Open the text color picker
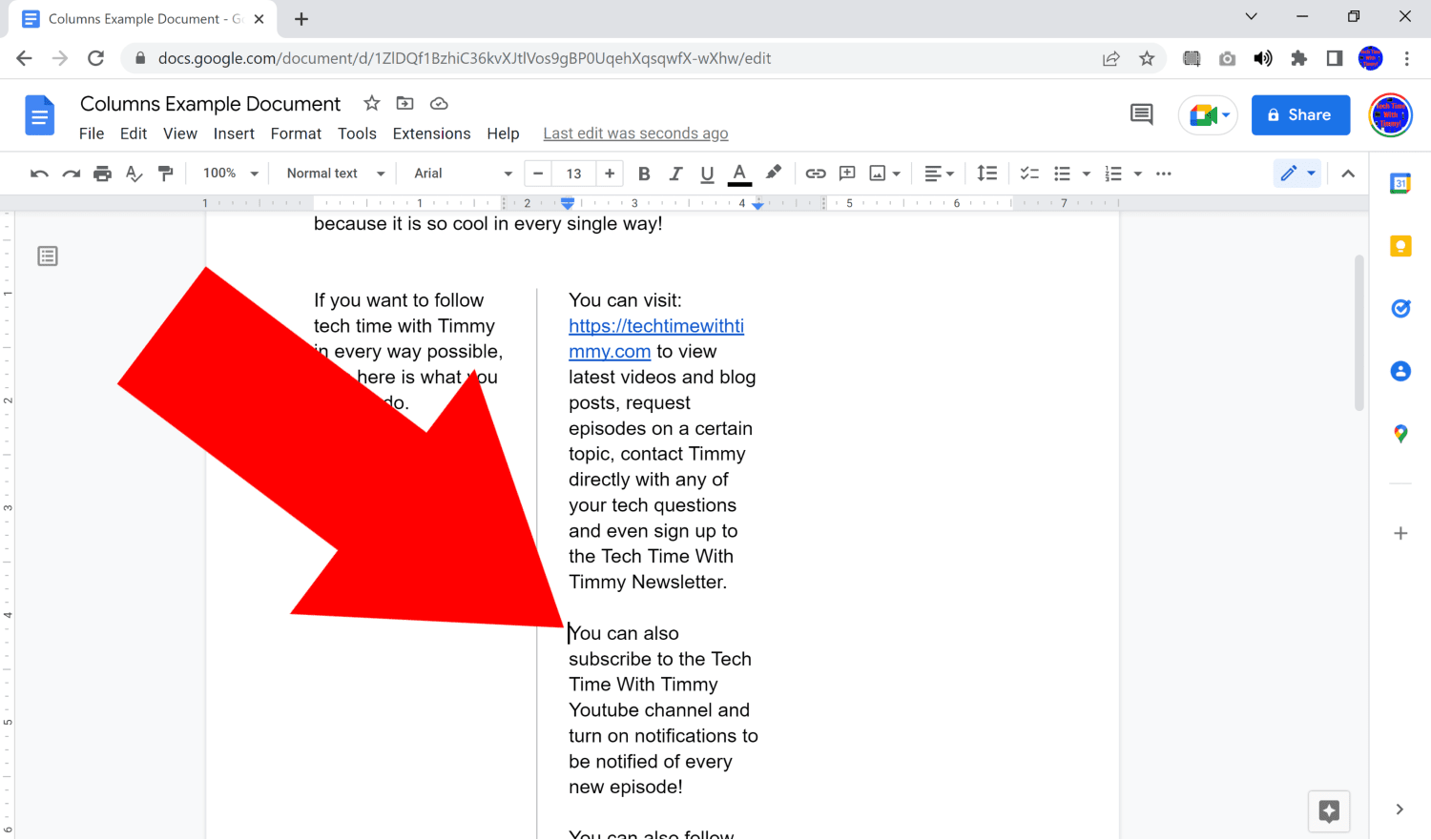 click(739, 173)
